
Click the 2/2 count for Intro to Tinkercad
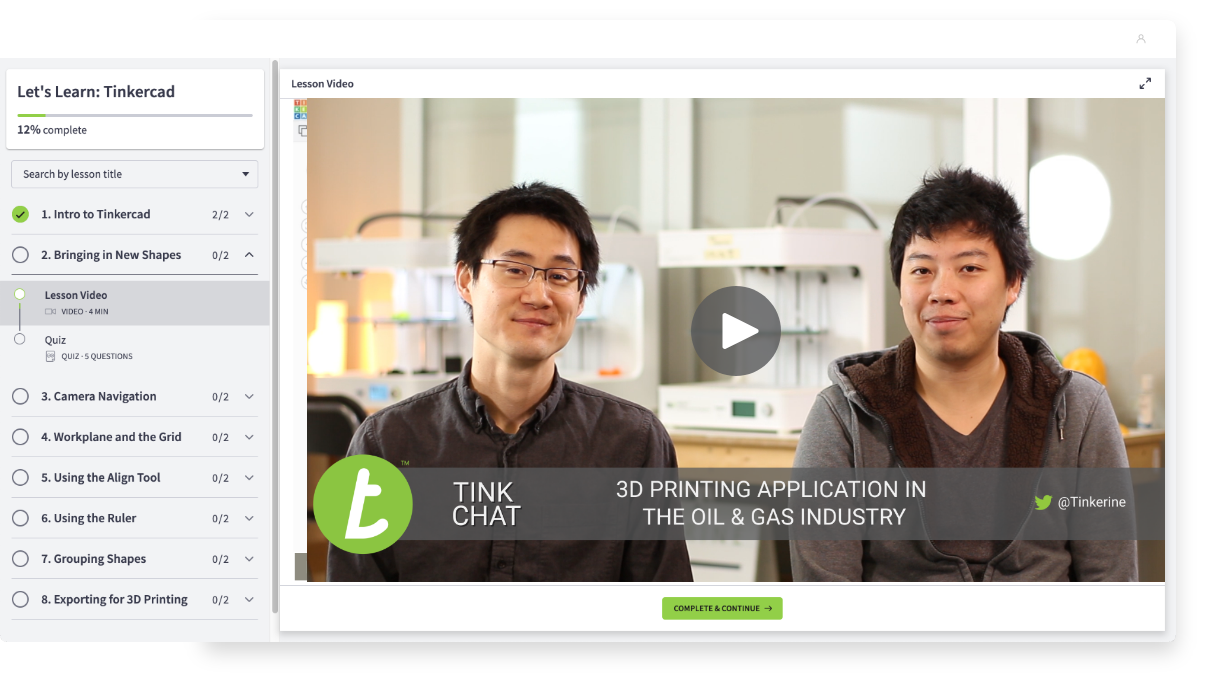pos(220,215)
